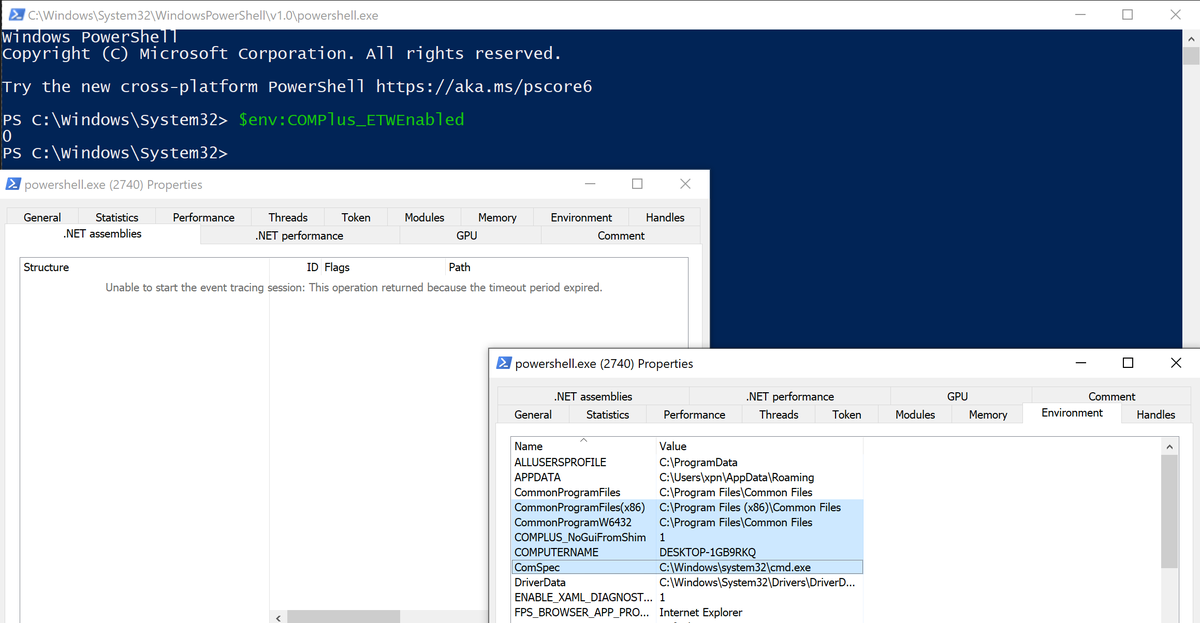Open Modules tab in back Properties window

click(424, 217)
